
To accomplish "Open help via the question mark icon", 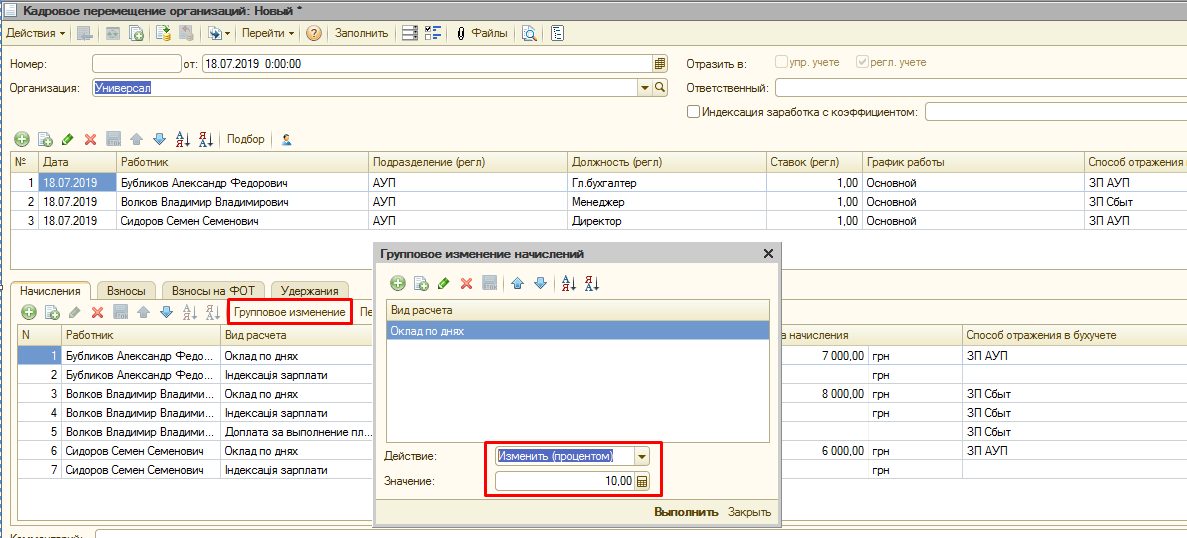I will (314, 33).
